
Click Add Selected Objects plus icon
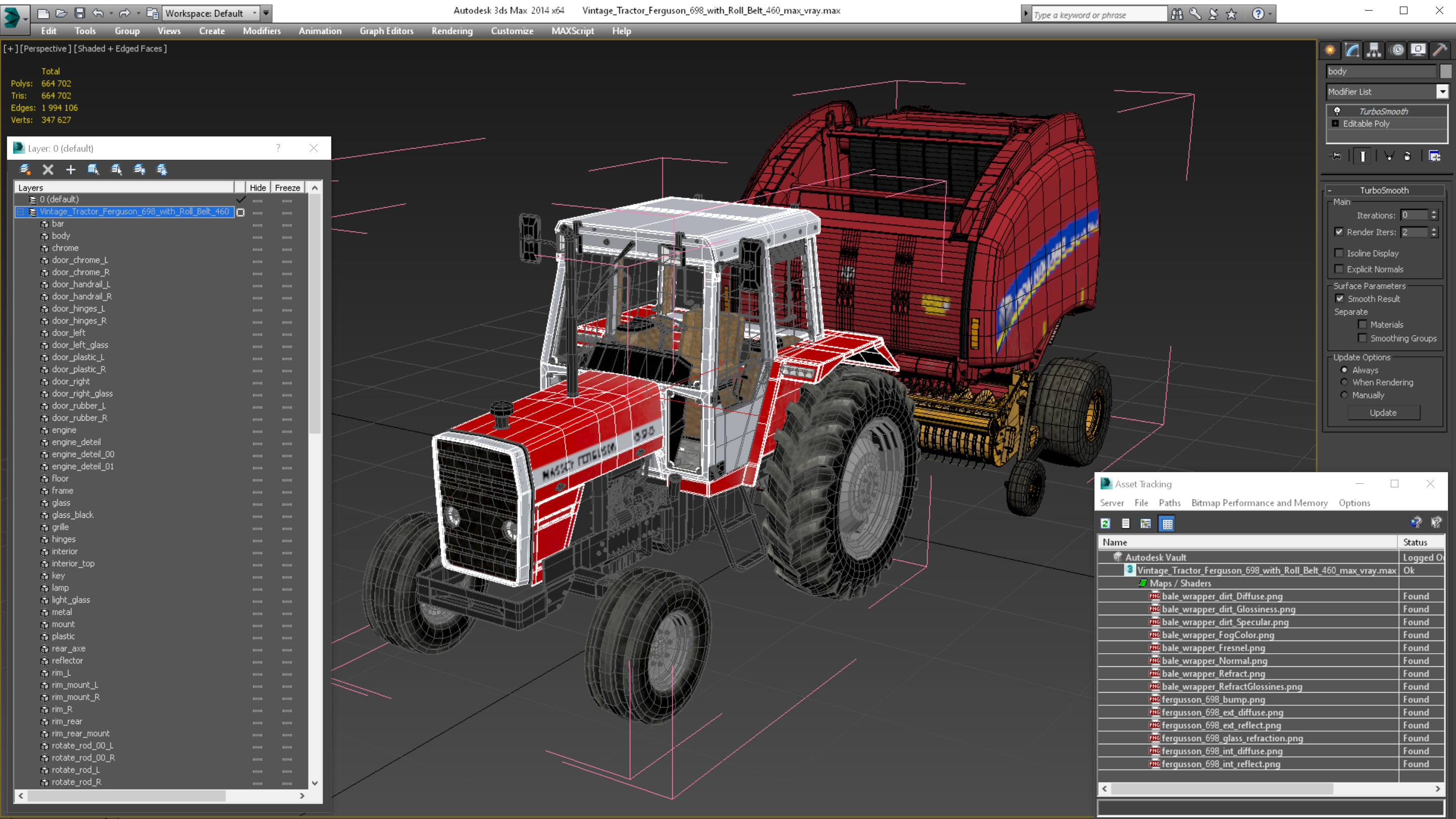tap(71, 169)
